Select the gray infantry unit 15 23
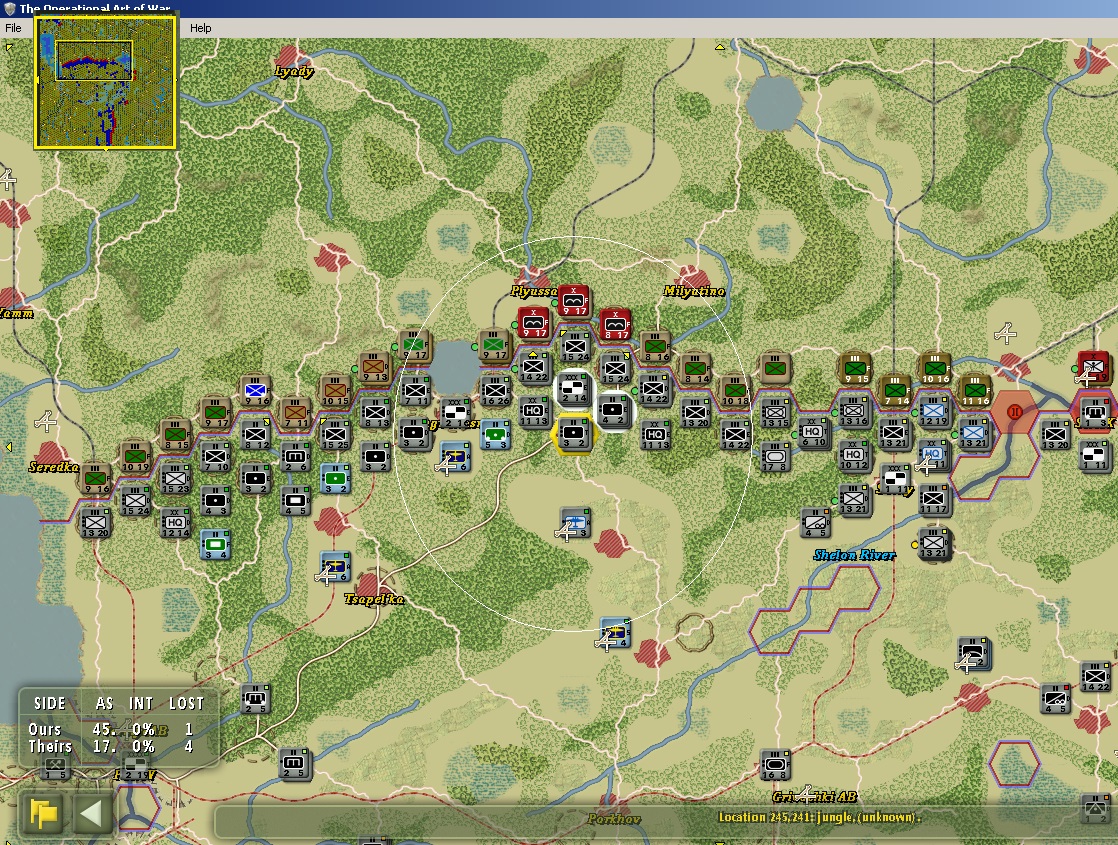 [175, 478]
